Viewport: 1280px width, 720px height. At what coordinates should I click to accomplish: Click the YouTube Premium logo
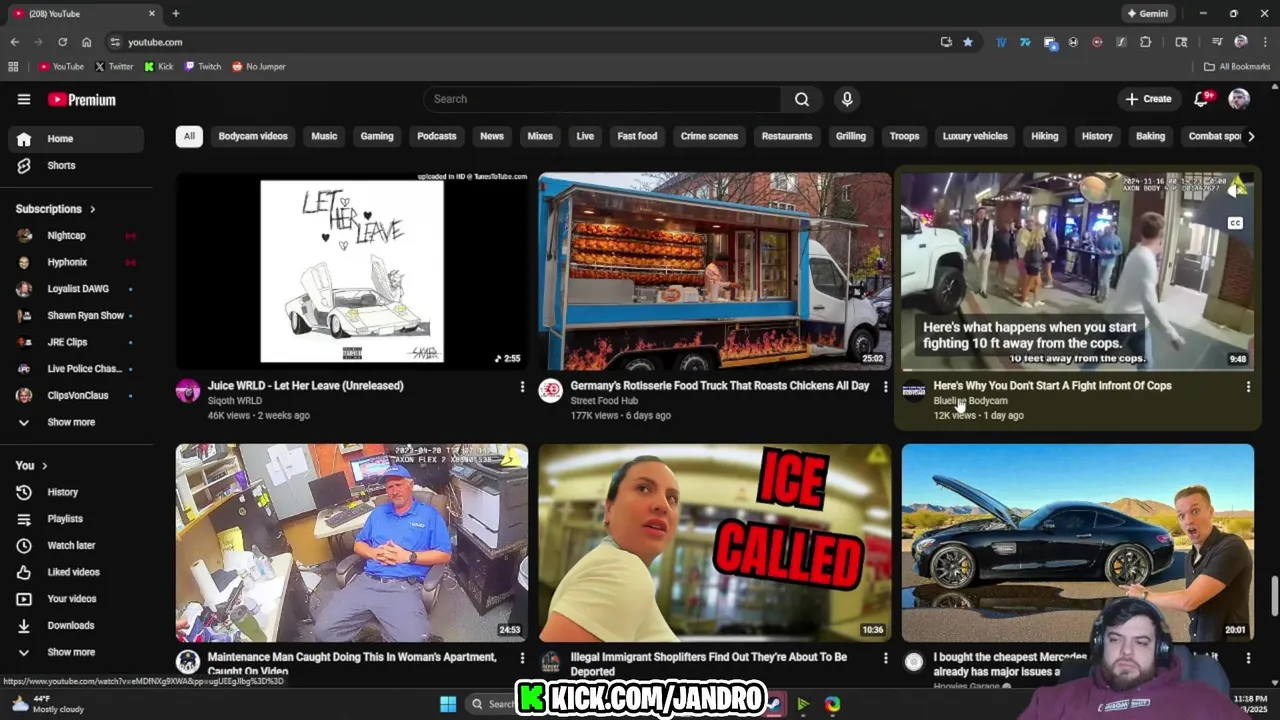coord(82,100)
